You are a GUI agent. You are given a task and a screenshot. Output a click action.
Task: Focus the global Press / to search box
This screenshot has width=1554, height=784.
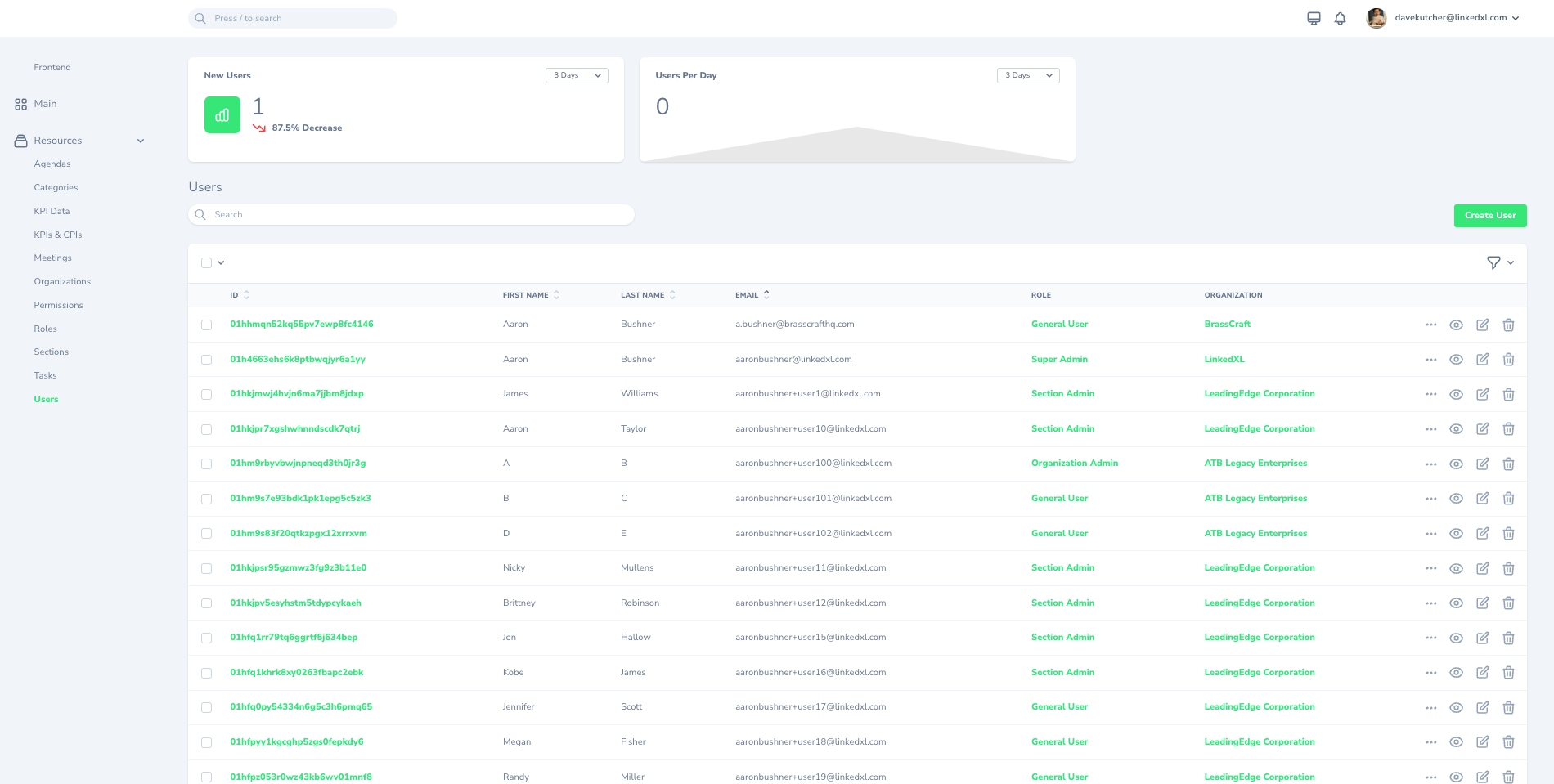293,18
